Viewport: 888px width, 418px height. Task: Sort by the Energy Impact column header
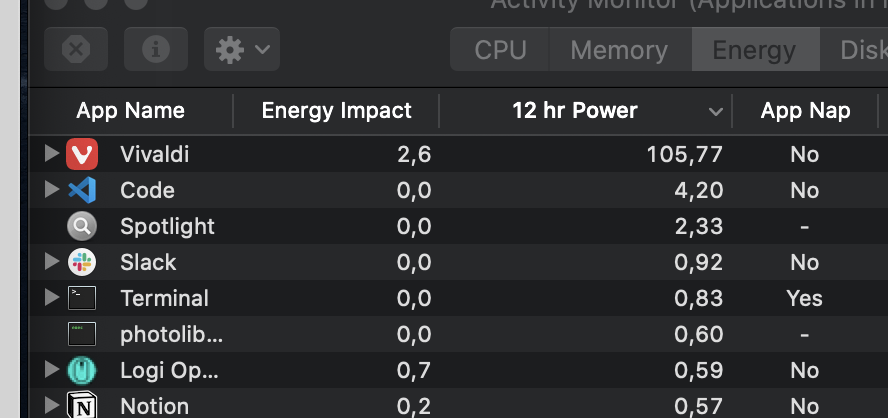336,110
